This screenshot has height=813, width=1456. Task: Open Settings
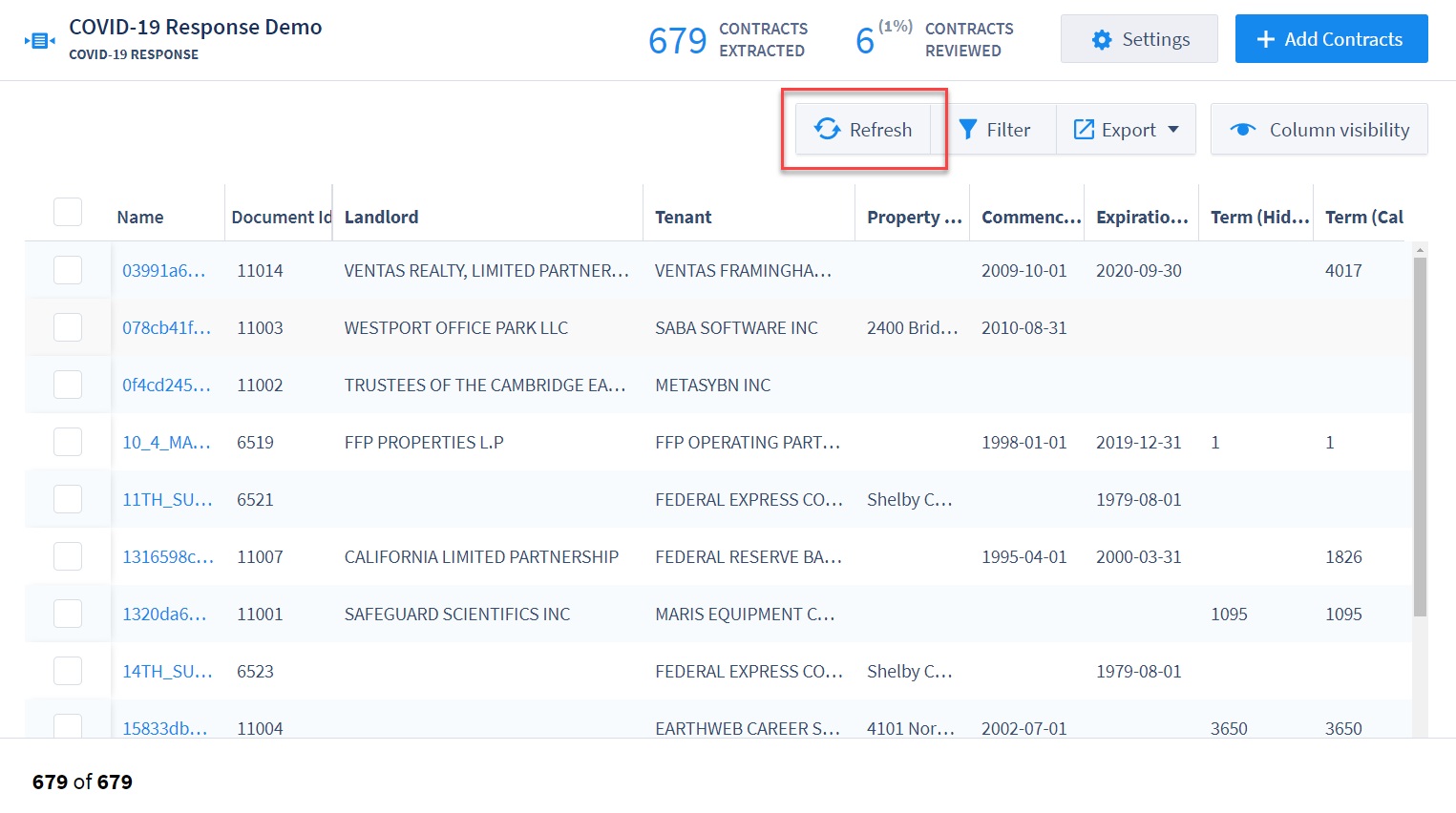pyautogui.click(x=1139, y=39)
